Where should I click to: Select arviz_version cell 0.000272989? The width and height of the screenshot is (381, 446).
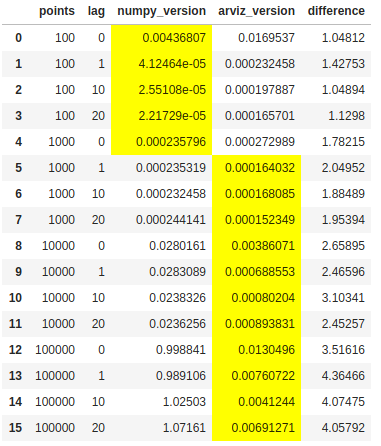point(256,142)
